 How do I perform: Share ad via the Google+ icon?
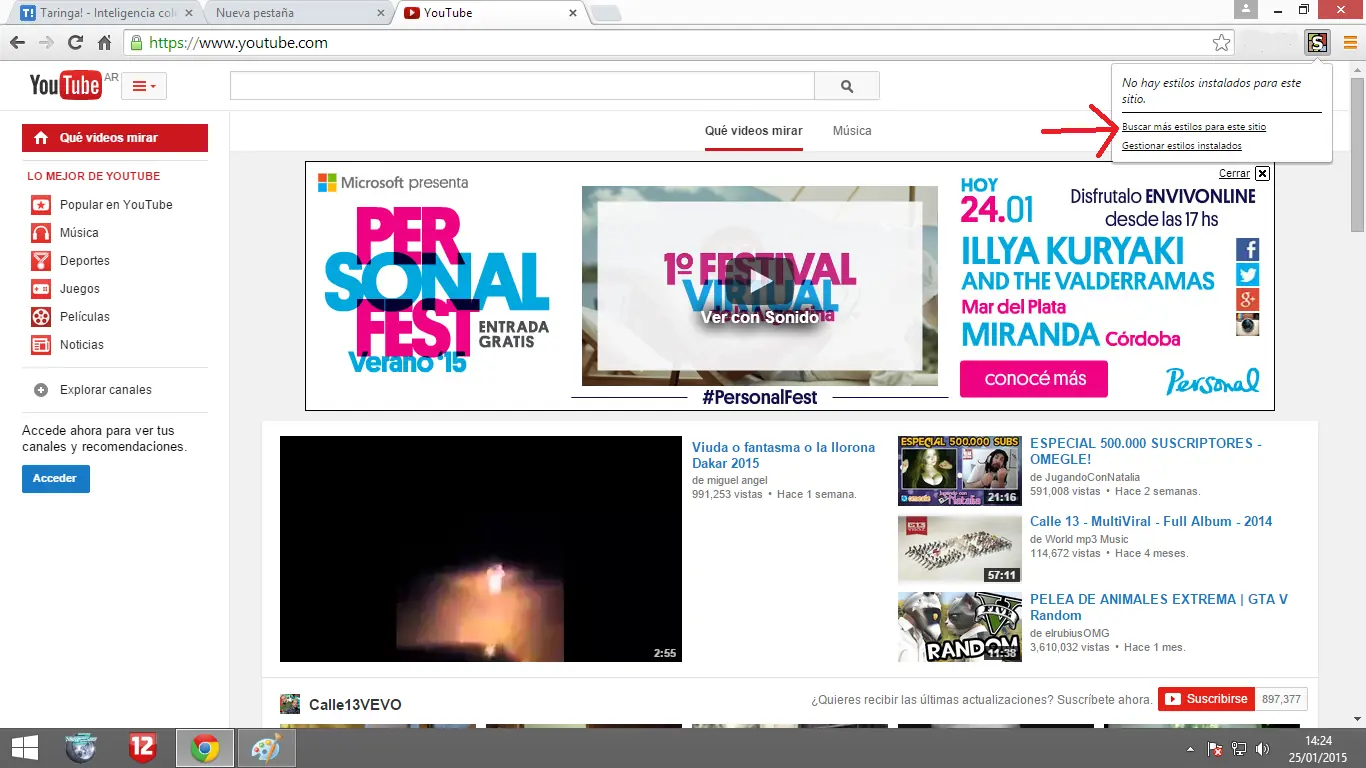(1247, 299)
